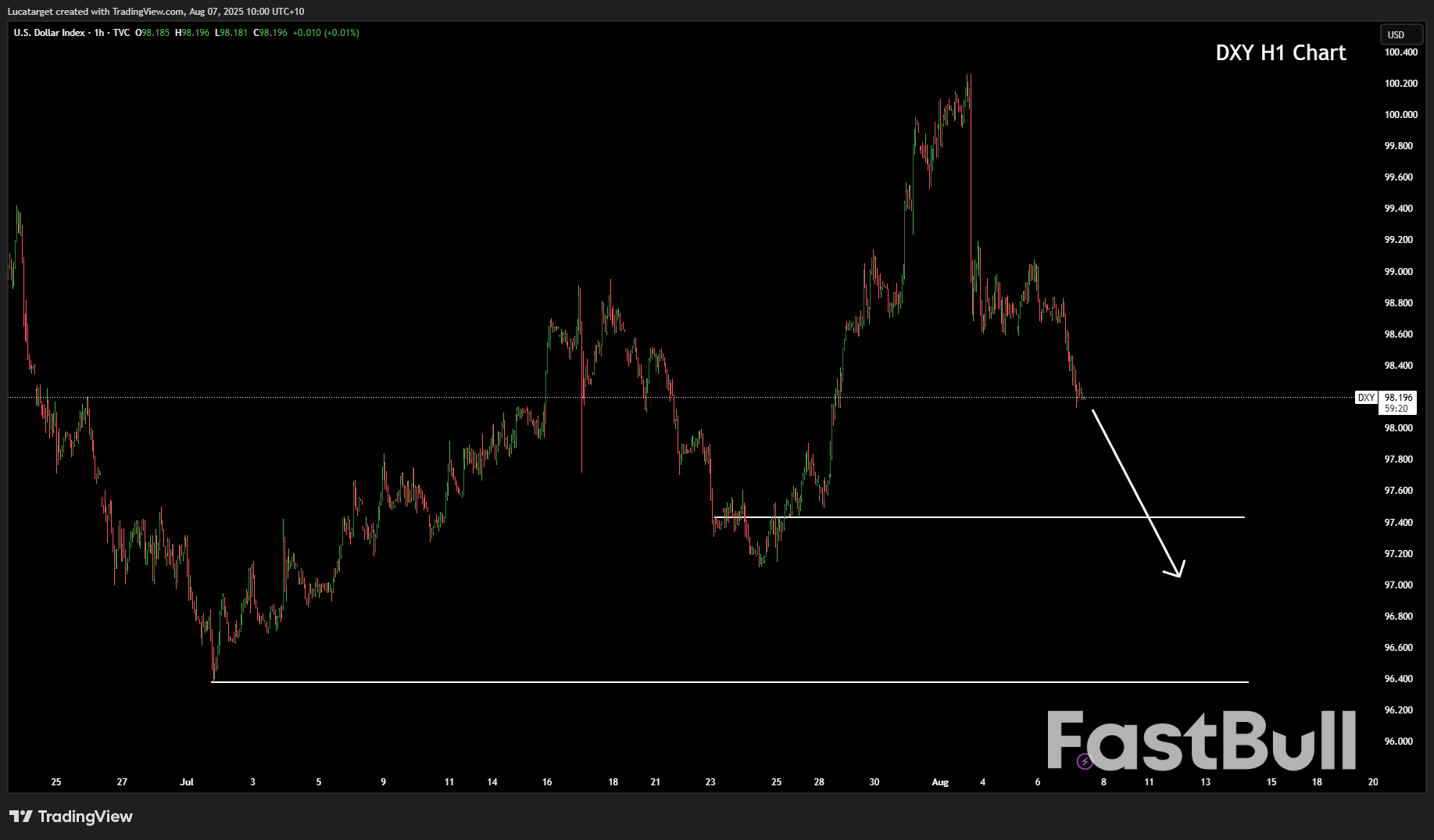Open the 1h timeframe selector

[97, 33]
